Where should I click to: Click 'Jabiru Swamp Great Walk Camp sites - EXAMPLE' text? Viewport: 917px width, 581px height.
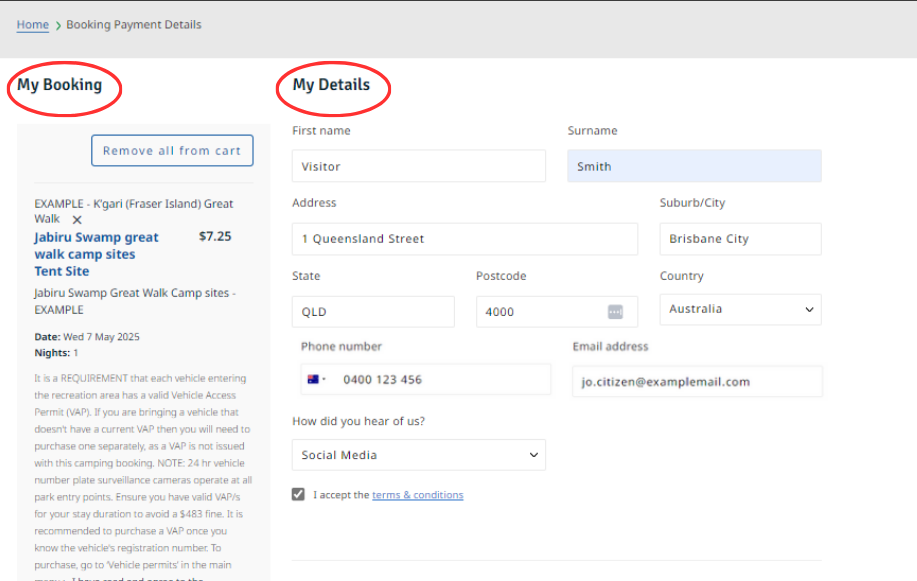(135, 301)
